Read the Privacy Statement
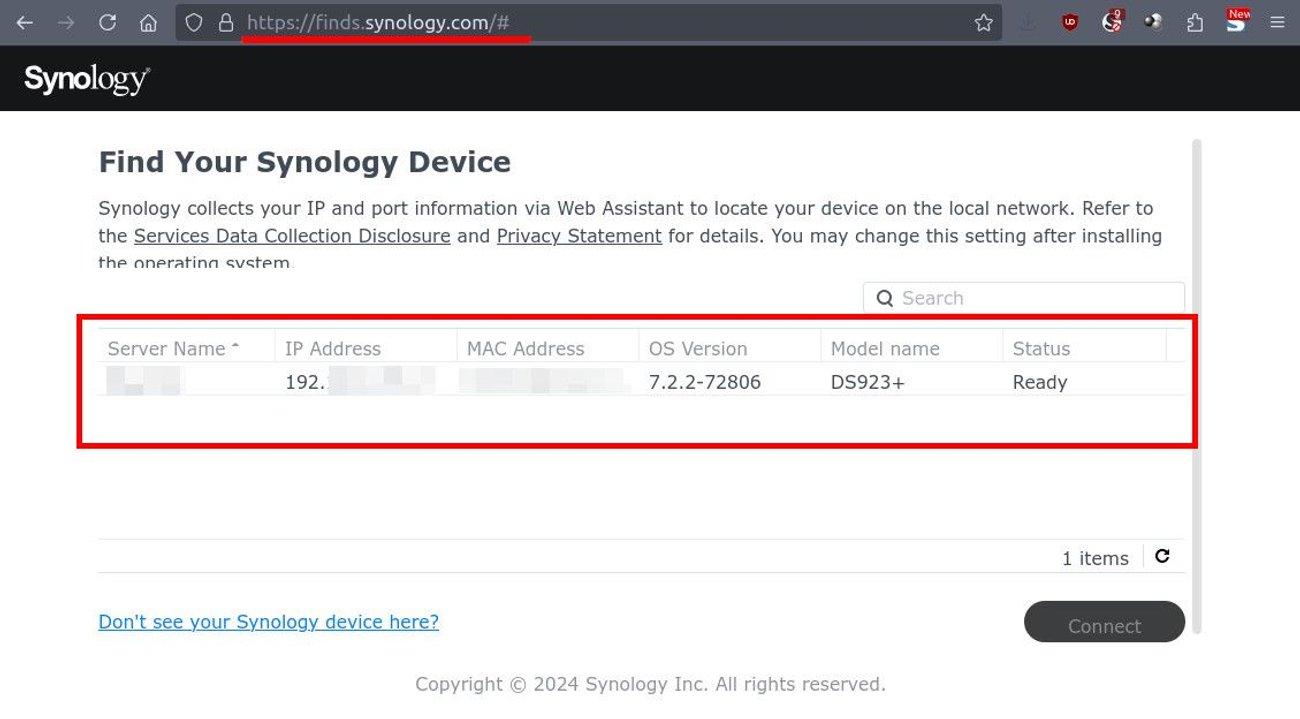Image resolution: width=1300 pixels, height=719 pixels. click(578, 236)
